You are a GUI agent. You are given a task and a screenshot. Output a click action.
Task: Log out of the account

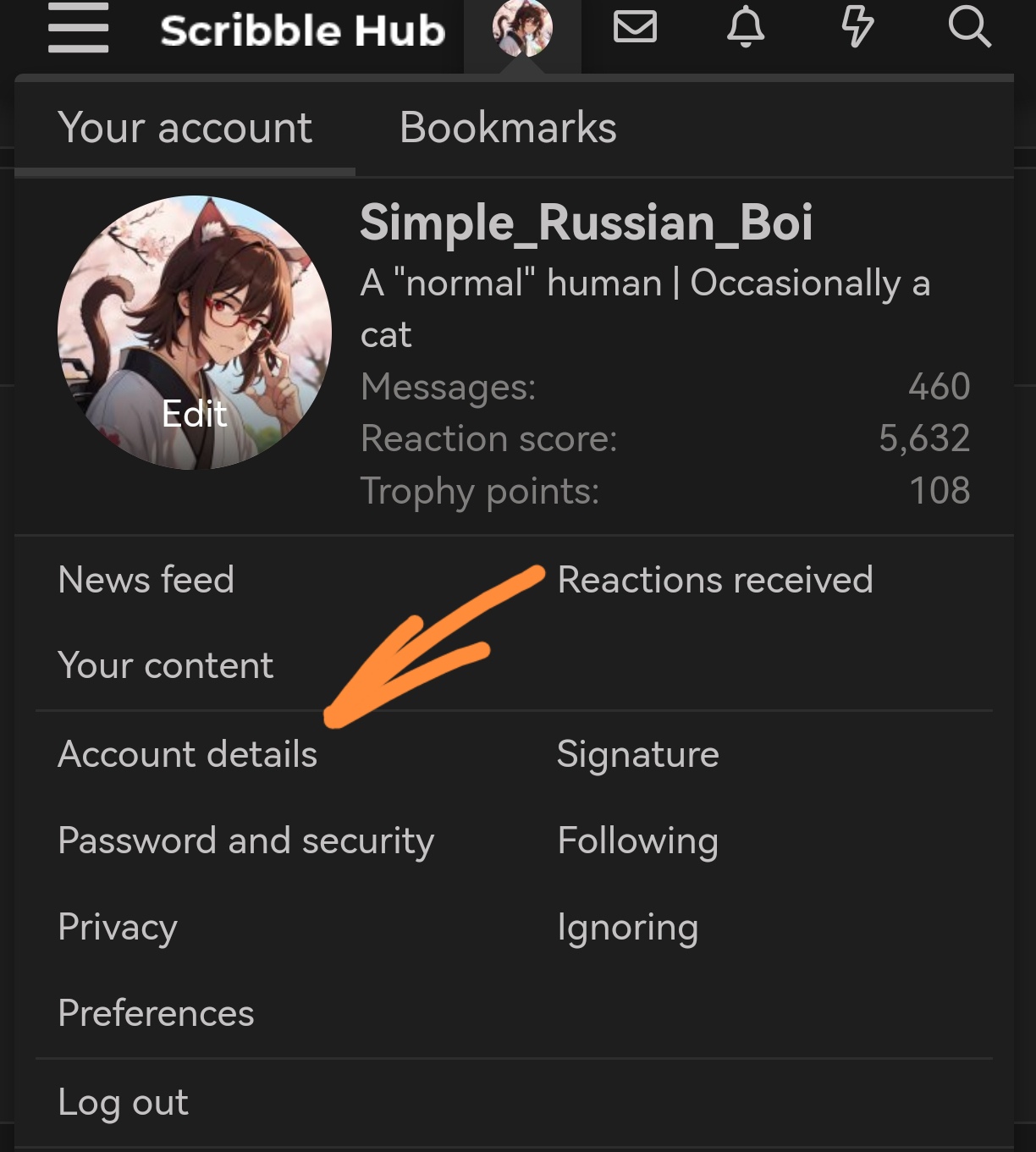123,1102
